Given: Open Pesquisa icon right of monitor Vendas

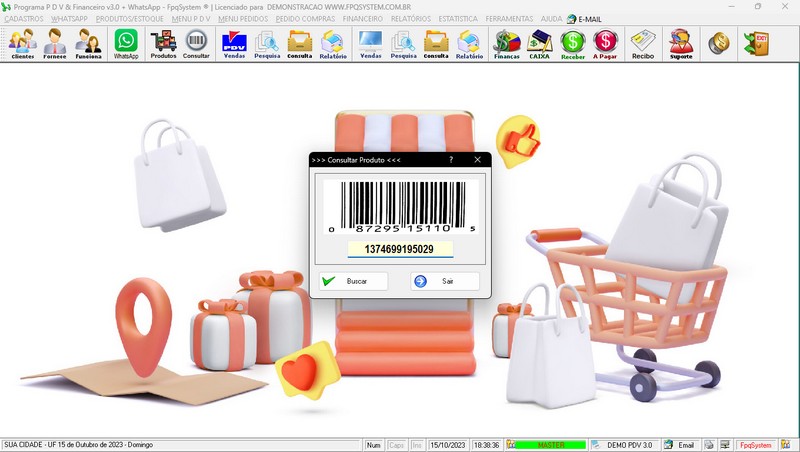Looking at the screenshot, I should [404, 44].
